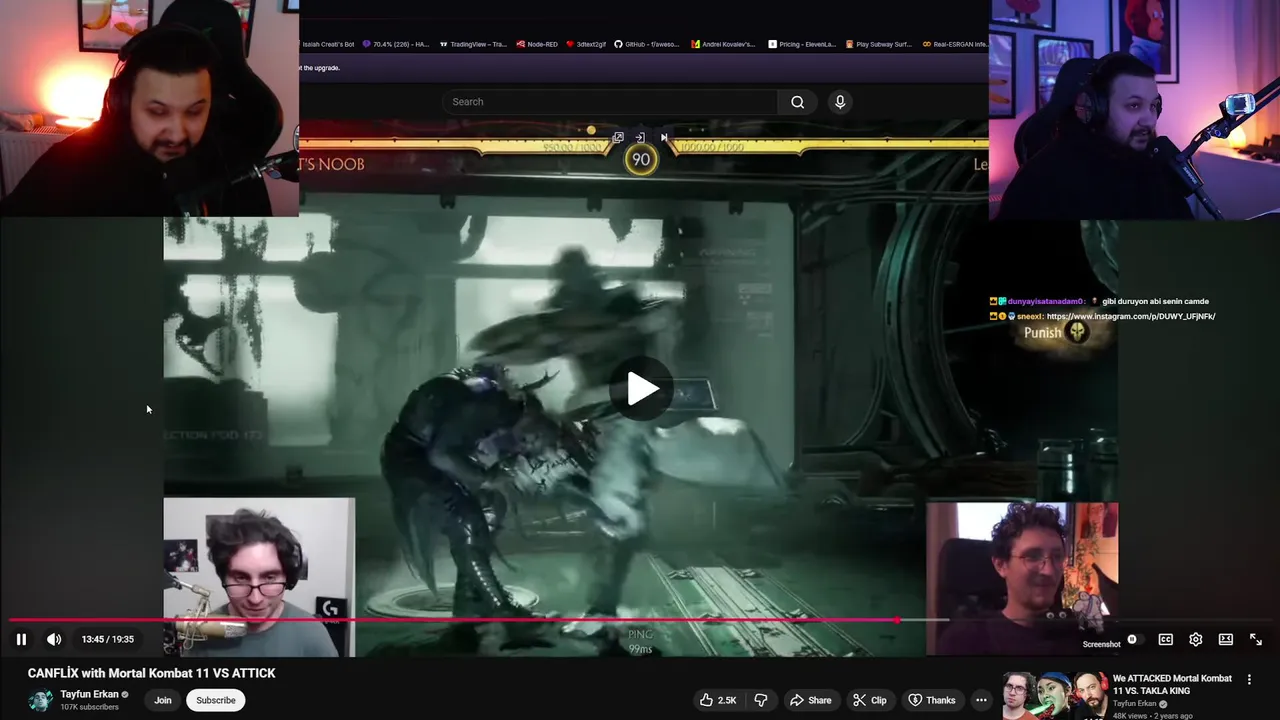Mute the video via speaker icon
This screenshot has width=1280, height=720.
54,639
